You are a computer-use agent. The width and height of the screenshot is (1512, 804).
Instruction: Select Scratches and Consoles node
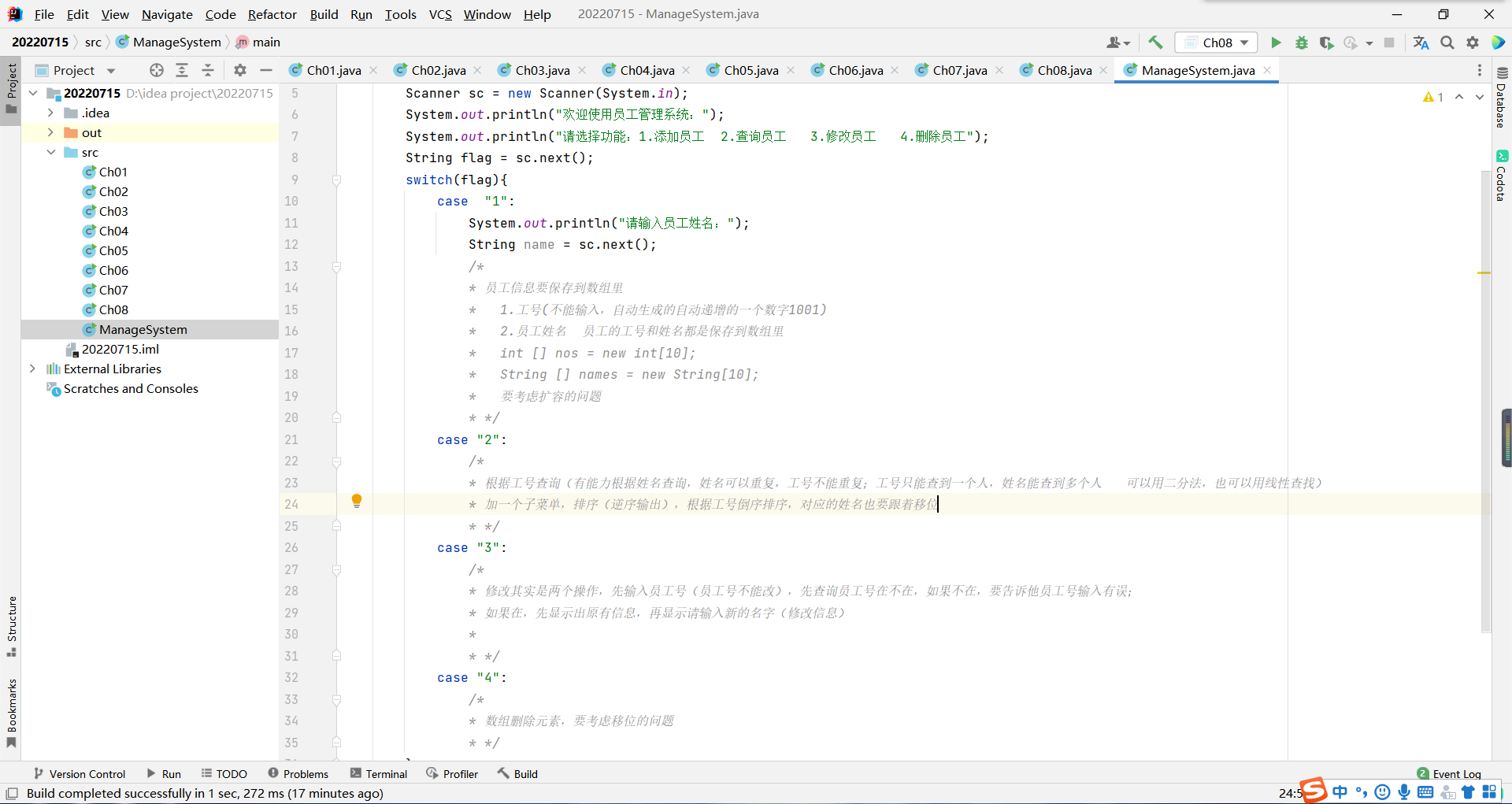tap(131, 388)
